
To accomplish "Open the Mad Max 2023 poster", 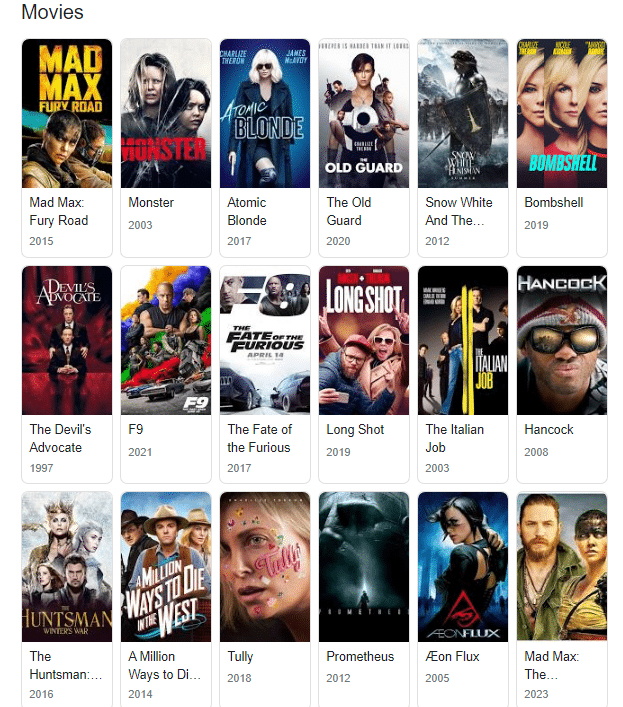I will pos(562,567).
